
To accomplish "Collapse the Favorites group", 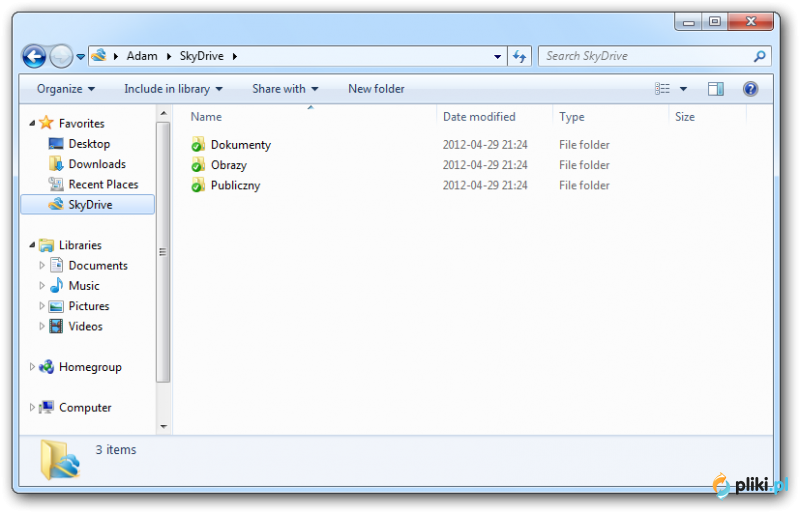I will 32,123.
